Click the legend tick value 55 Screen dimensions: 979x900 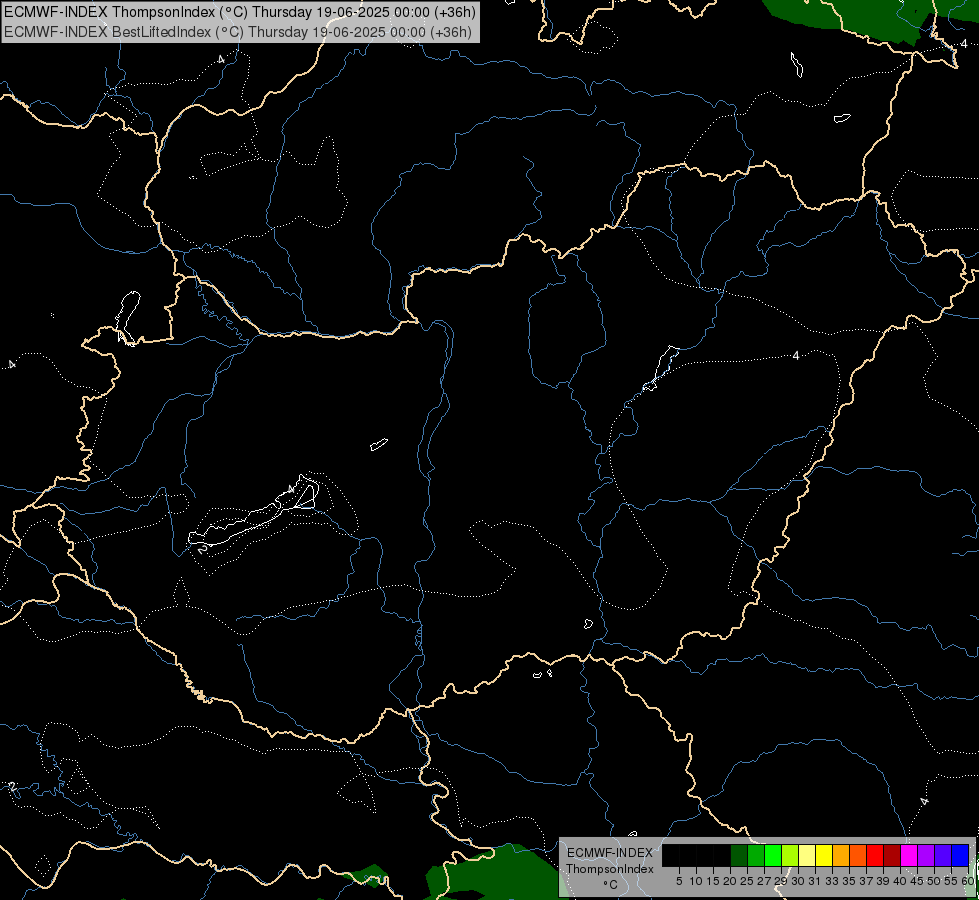951,881
